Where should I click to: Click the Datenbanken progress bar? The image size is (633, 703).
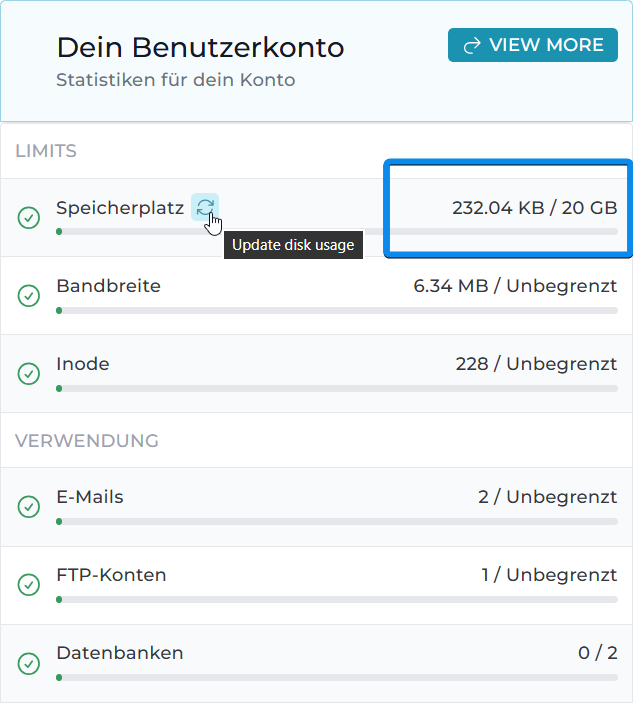(x=336, y=677)
